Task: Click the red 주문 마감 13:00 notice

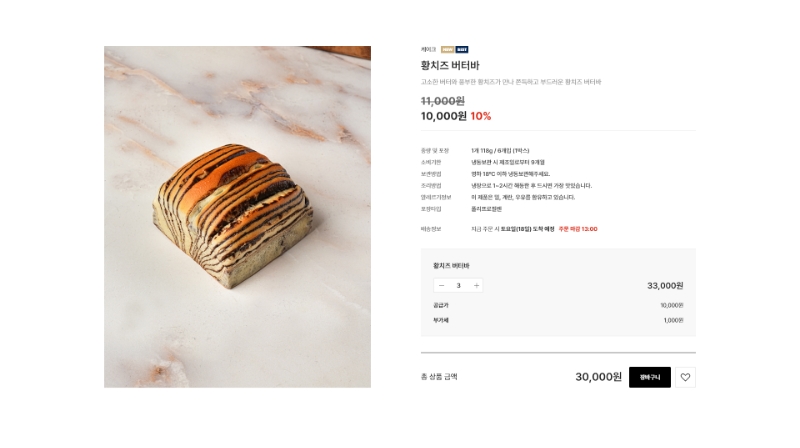Action: [x=578, y=229]
